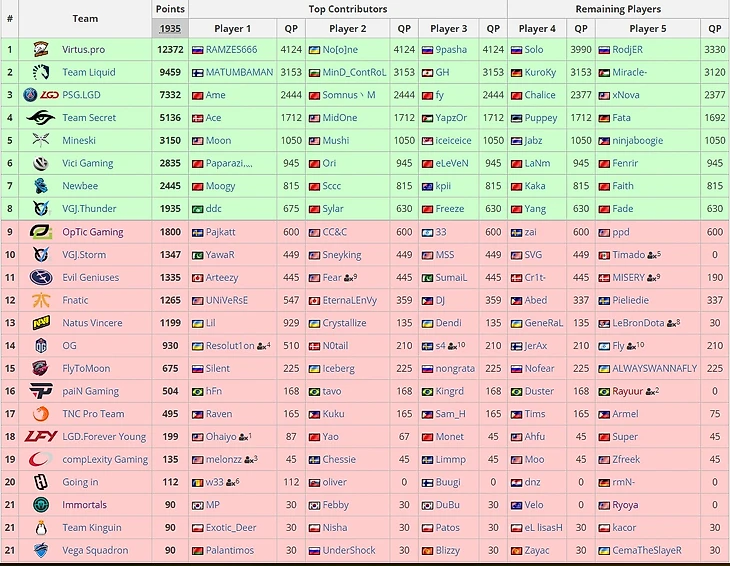Open Dendi's player page
730x566 pixels.
[x=448, y=323]
